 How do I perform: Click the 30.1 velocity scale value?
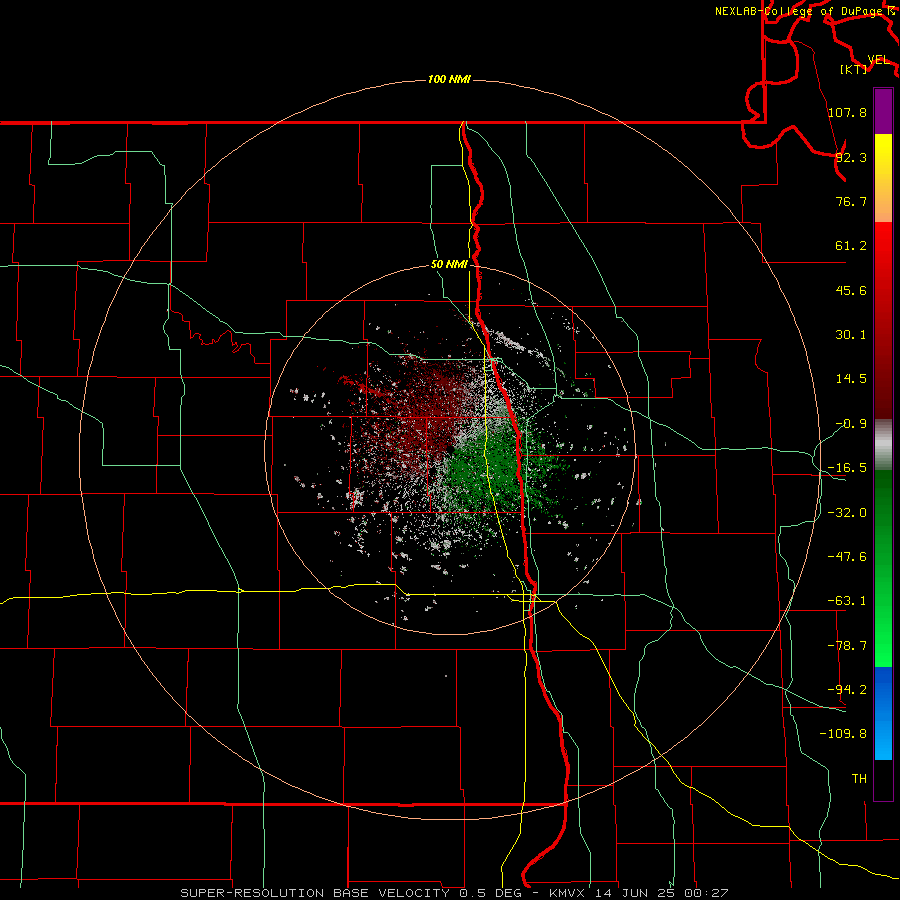click(851, 335)
